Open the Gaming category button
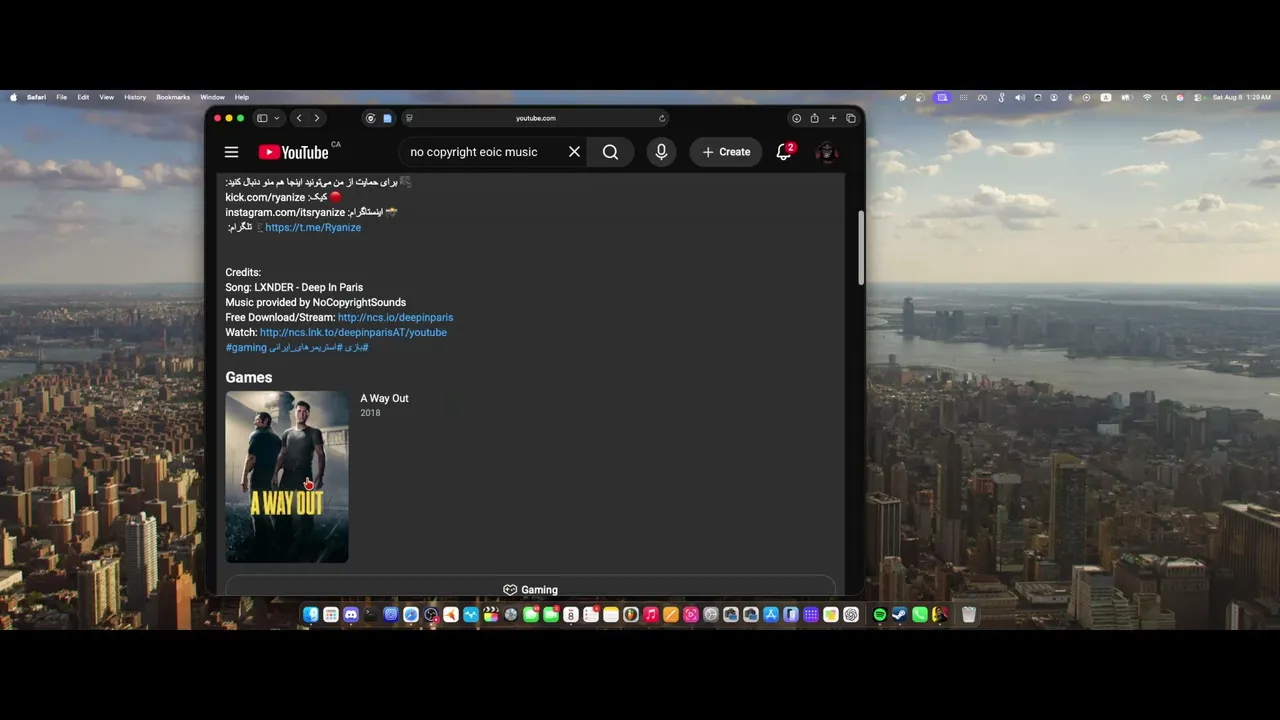Viewport: 1280px width, 720px height. point(530,589)
